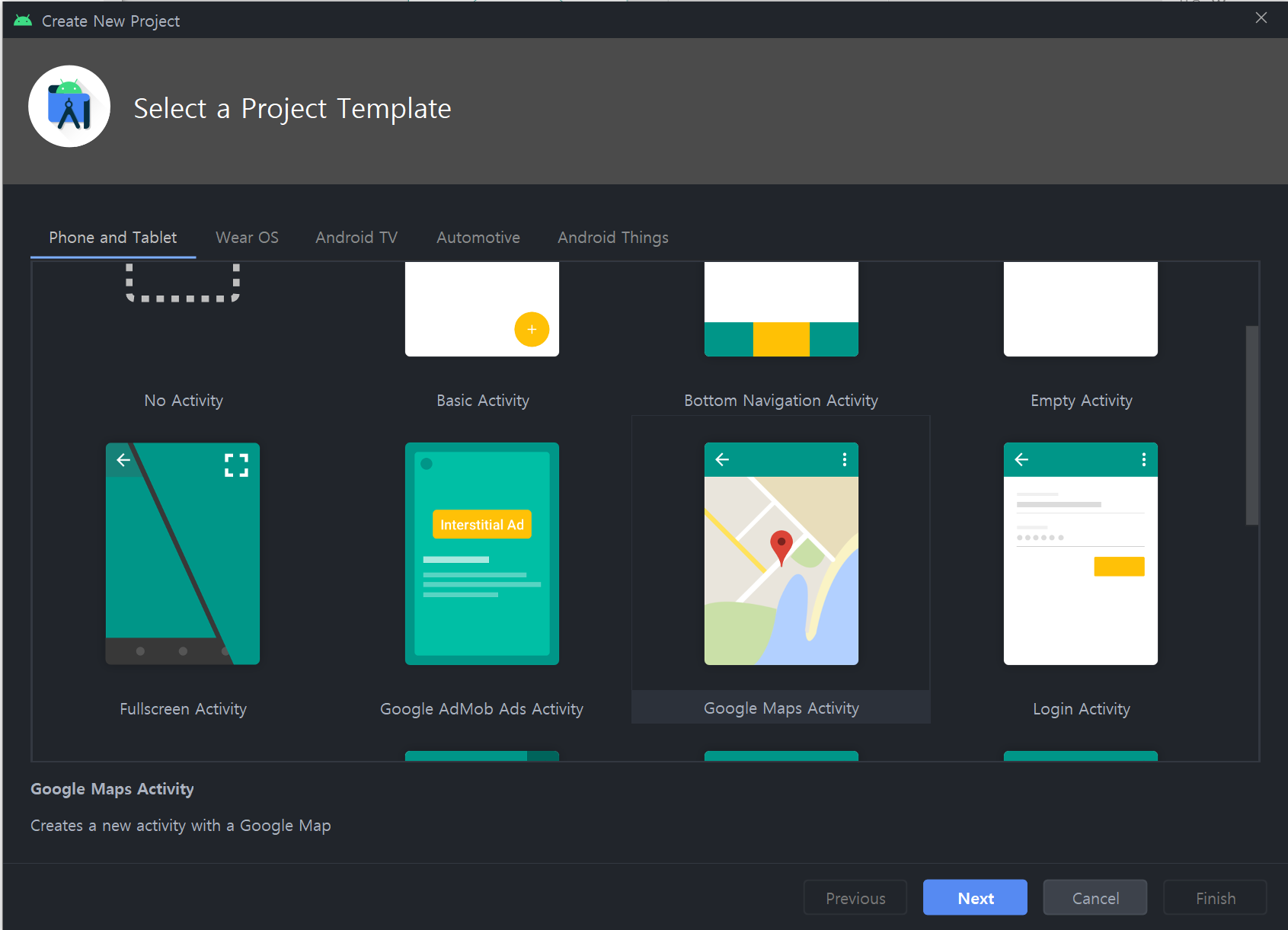Click the Google AdMob Ads Activity label
Screen dimensions: 1288x930
[x=482, y=709]
